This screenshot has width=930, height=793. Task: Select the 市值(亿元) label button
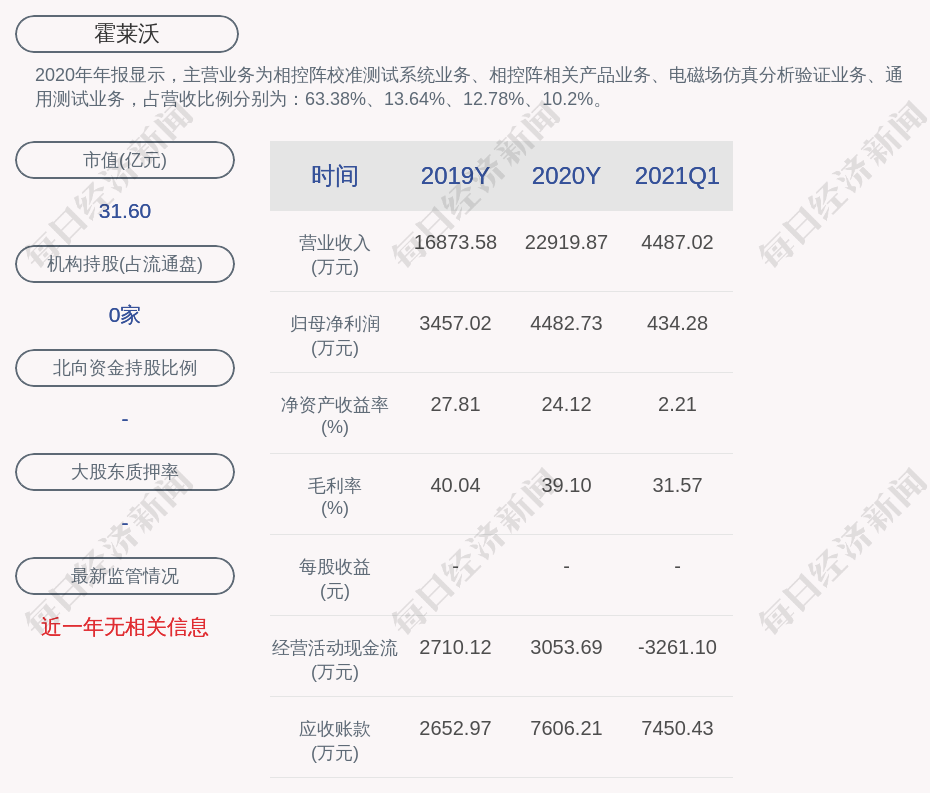coord(125,160)
